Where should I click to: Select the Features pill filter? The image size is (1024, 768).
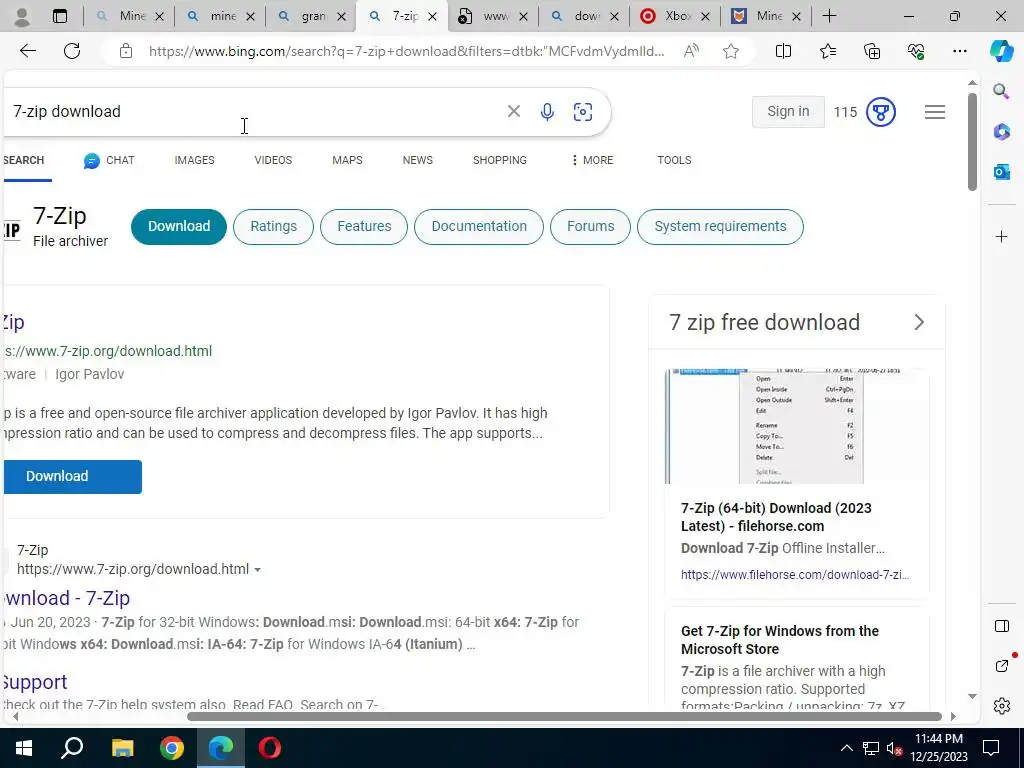tap(364, 227)
